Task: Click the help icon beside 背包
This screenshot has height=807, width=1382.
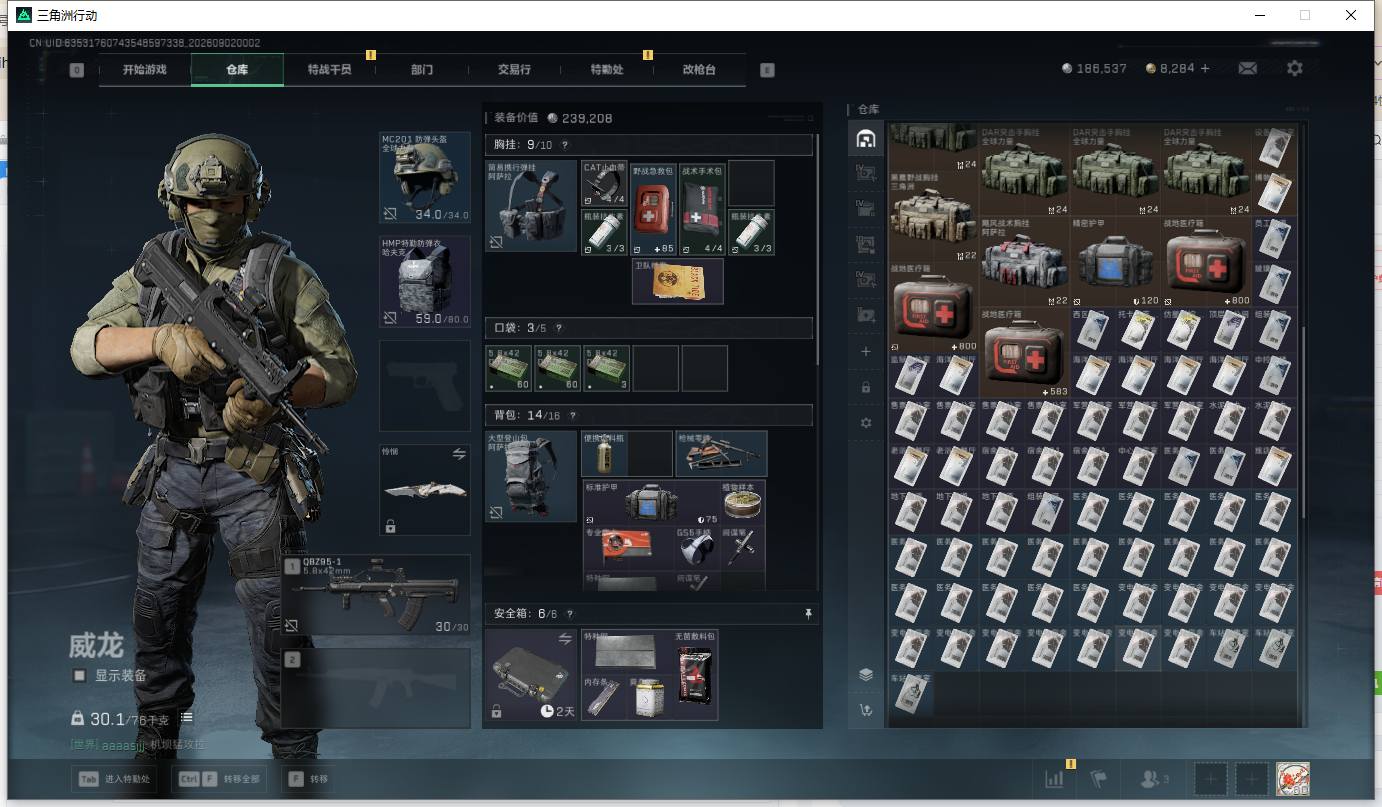Action: point(573,415)
